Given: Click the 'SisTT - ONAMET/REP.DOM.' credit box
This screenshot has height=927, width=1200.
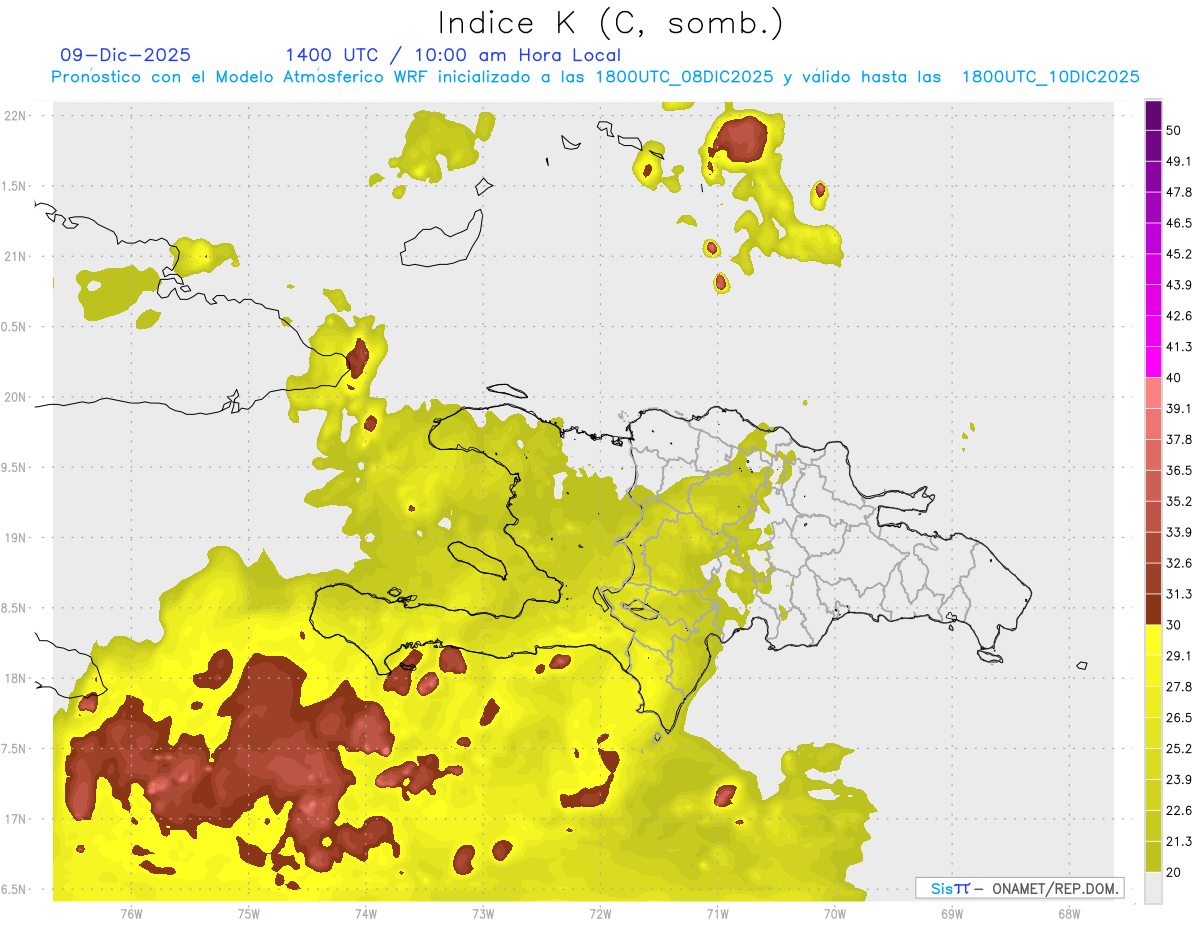Looking at the screenshot, I should (1020, 888).
